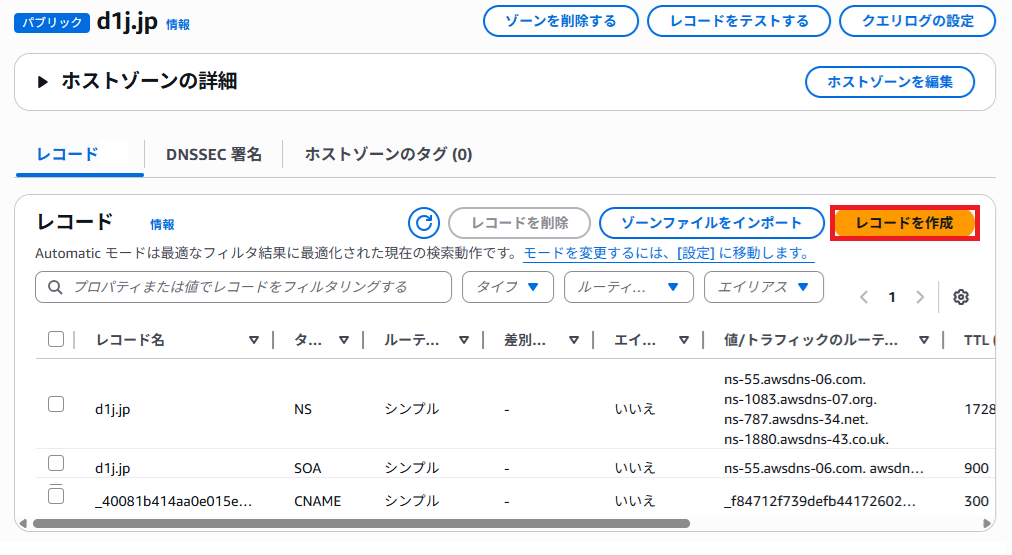The width and height of the screenshot is (1012, 555).
Task: Sort by 値/トラフィック column arrow
Action: (923, 340)
